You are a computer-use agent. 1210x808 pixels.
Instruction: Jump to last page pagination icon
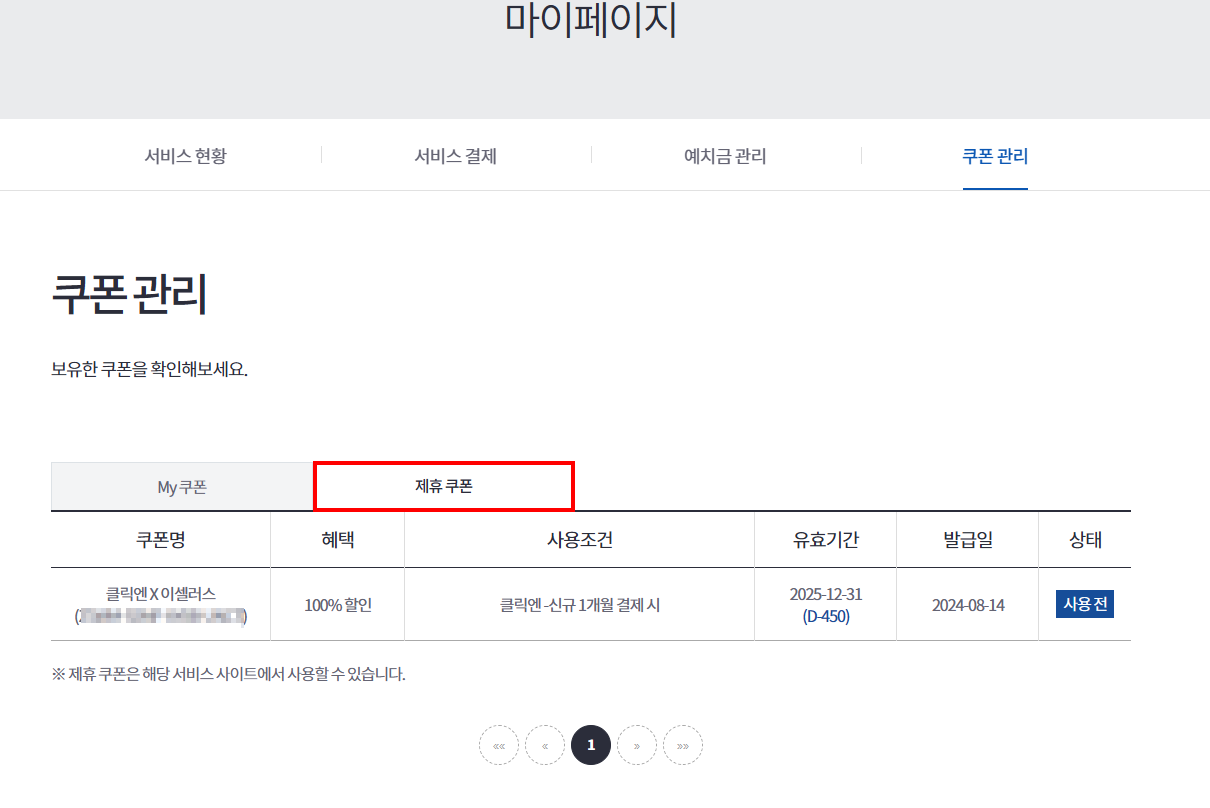pos(683,745)
